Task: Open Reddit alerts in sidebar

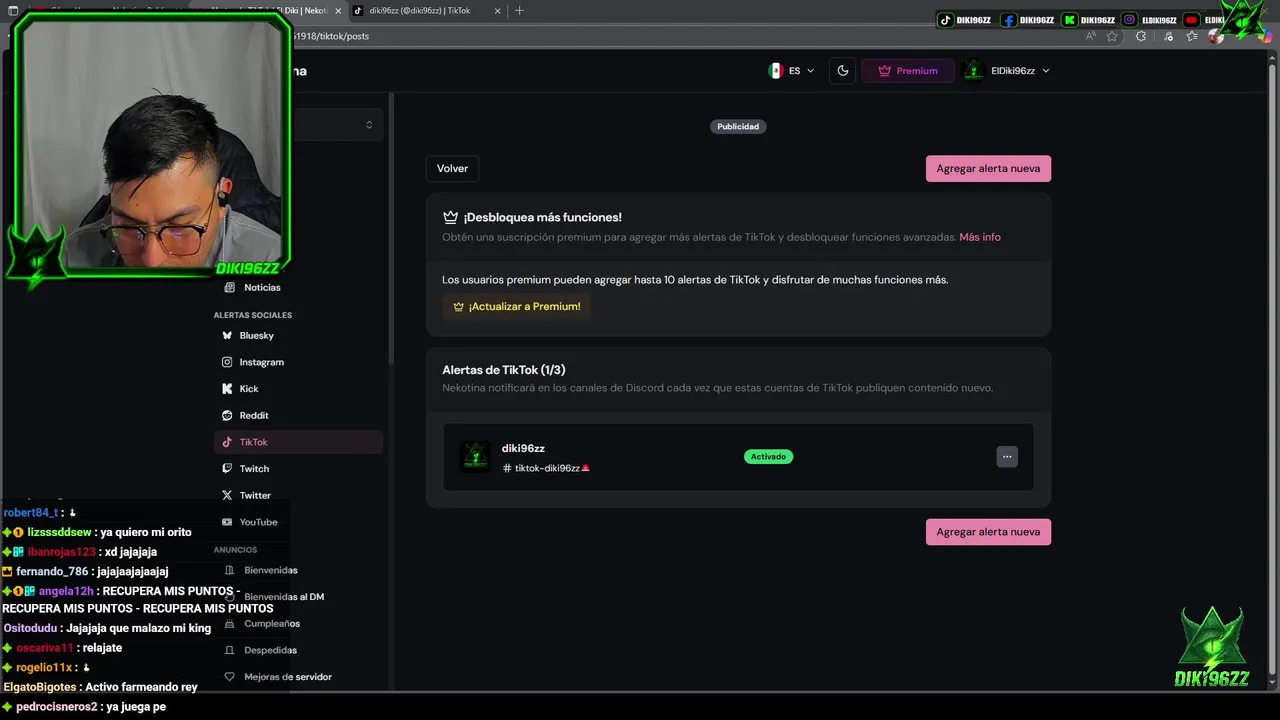Action: [x=298, y=415]
